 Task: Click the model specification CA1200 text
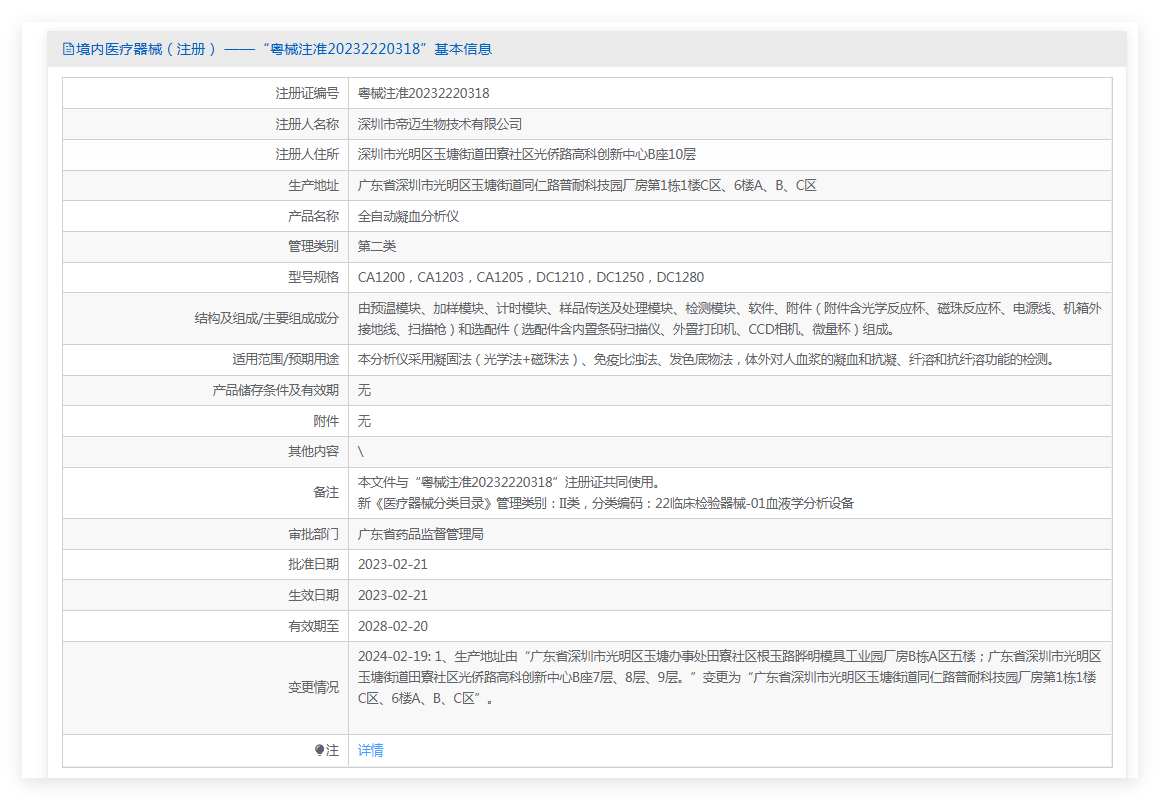[x=383, y=277]
